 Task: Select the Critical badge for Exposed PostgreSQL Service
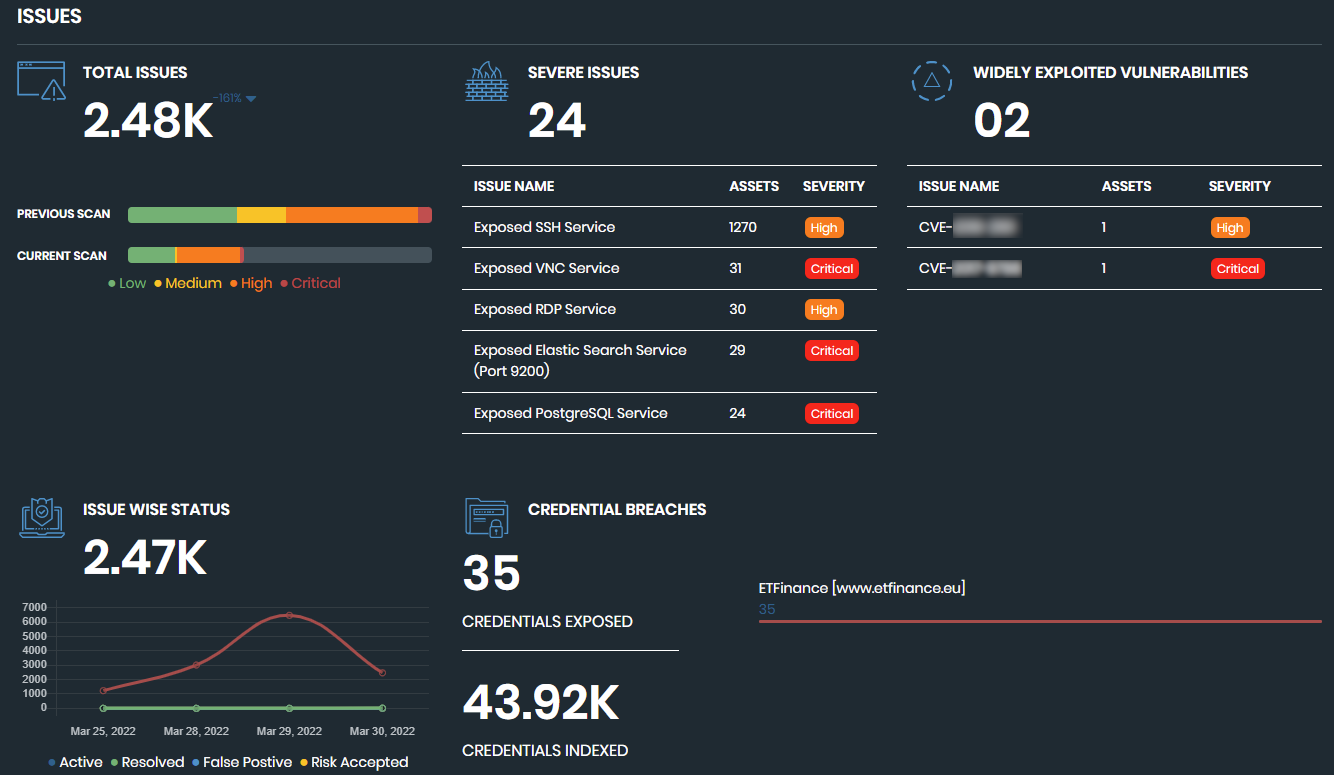point(831,413)
